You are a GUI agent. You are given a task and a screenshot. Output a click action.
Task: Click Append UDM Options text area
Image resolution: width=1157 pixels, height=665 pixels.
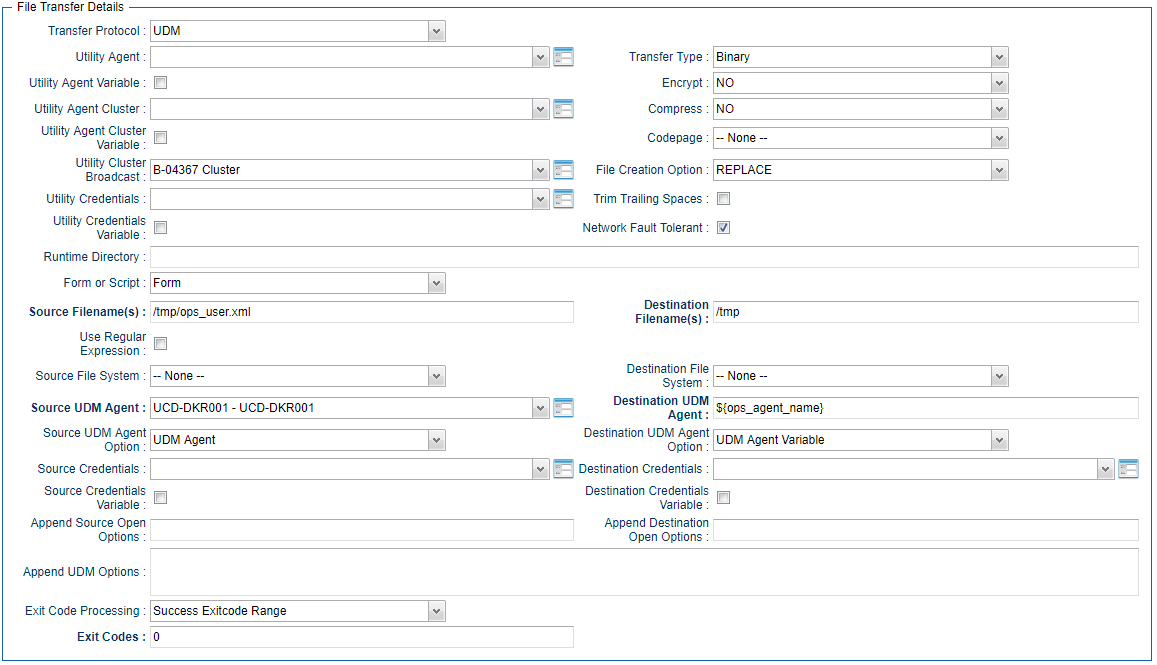643,572
